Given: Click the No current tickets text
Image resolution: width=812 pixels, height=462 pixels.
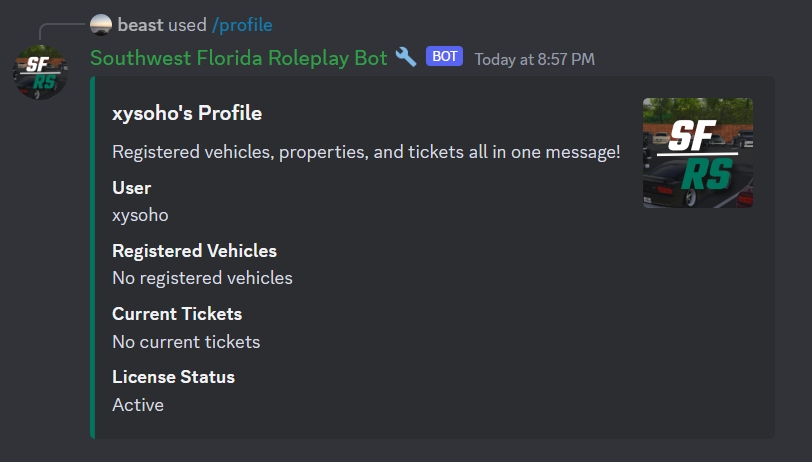Looking at the screenshot, I should 186,341.
